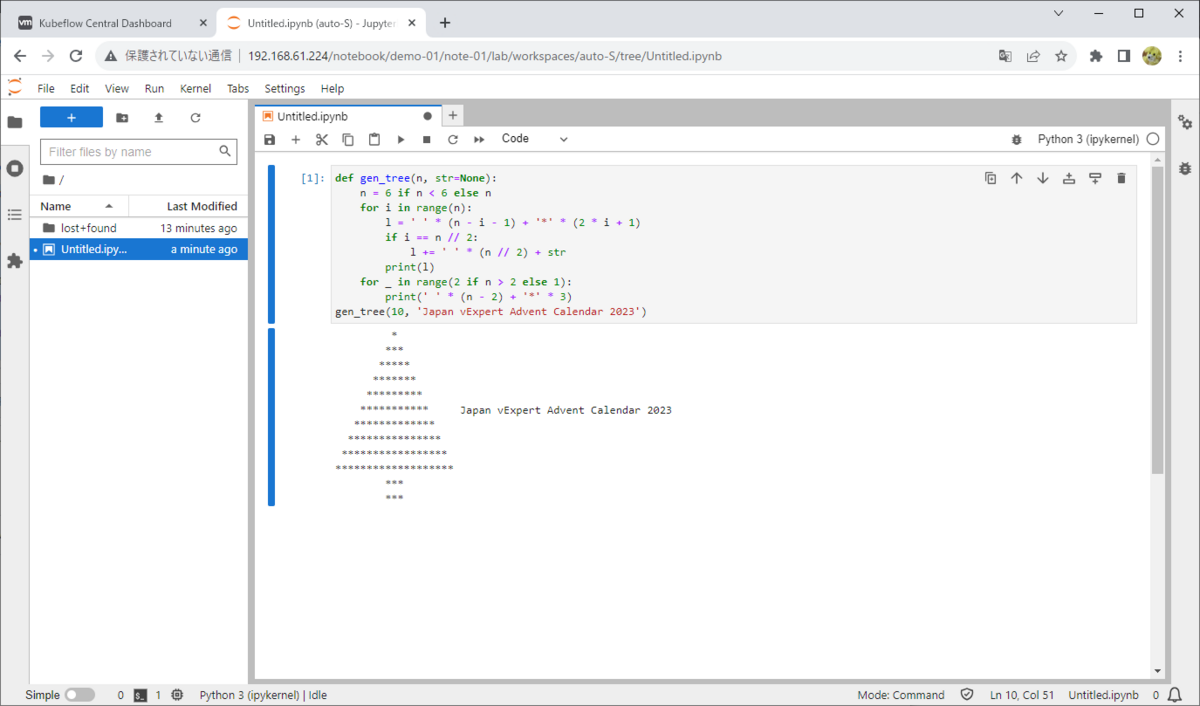Screen dimensions: 1200x706
Task: Bookmark this page with the star icon
Action: click(1061, 56)
